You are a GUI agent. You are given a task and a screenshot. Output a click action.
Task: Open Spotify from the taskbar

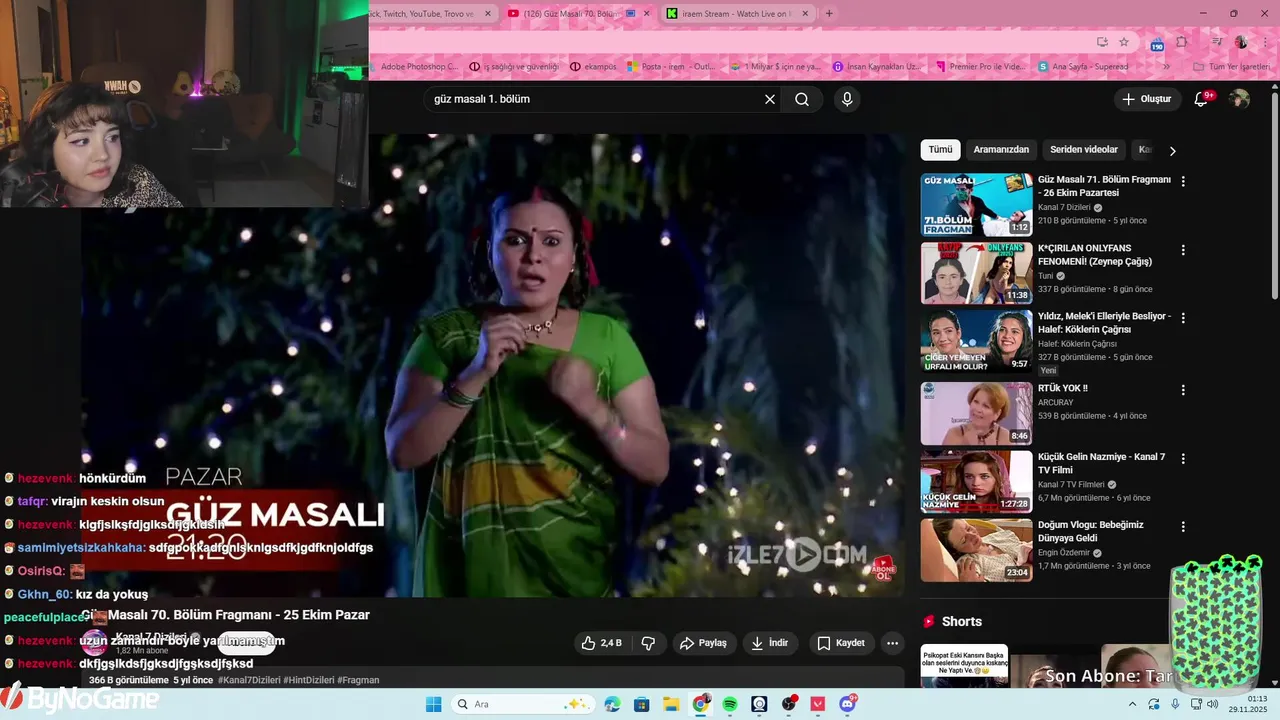(730, 704)
